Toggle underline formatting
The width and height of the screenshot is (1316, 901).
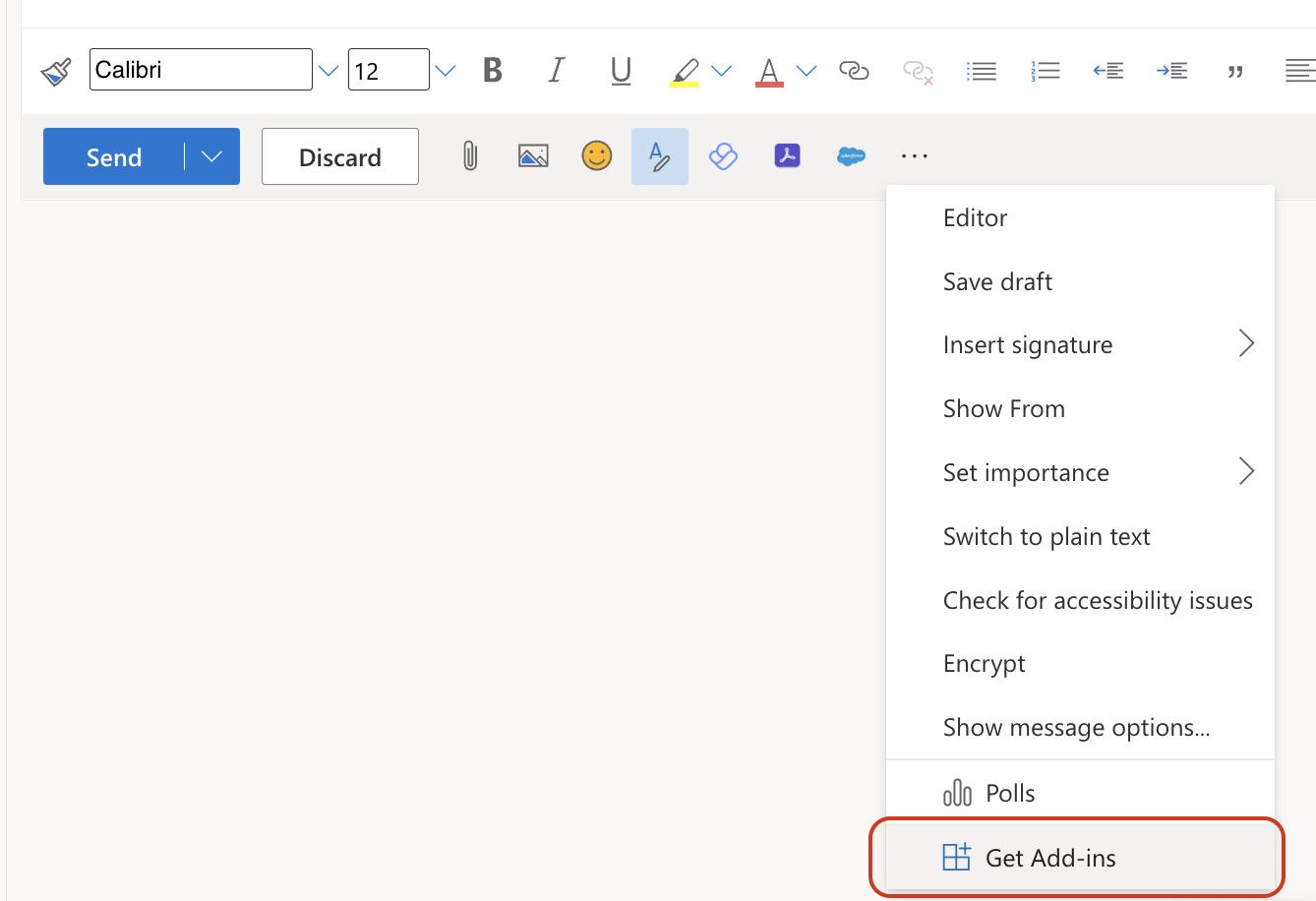point(621,71)
